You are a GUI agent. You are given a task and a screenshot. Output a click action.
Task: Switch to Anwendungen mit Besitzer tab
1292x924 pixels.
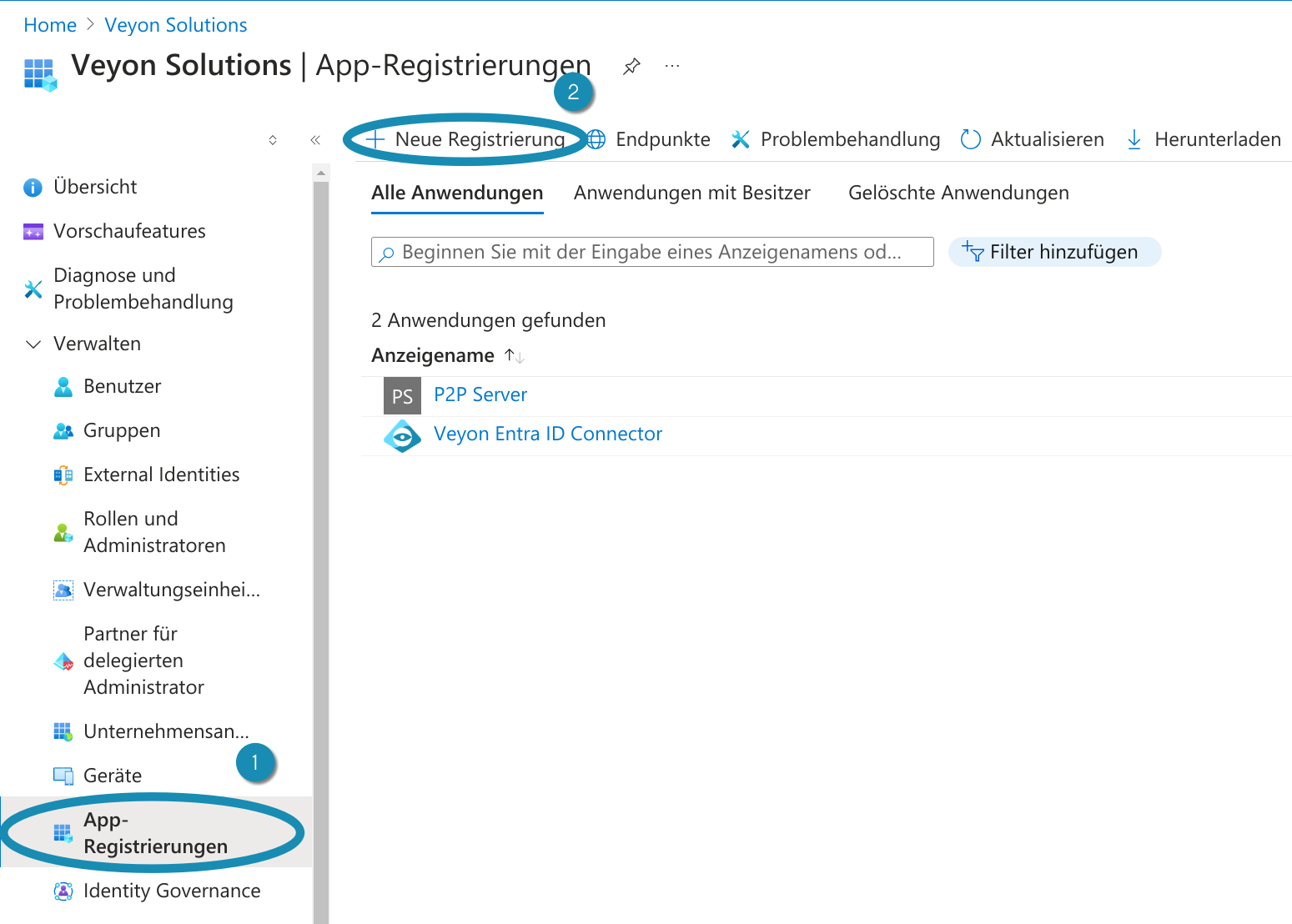pos(691,193)
